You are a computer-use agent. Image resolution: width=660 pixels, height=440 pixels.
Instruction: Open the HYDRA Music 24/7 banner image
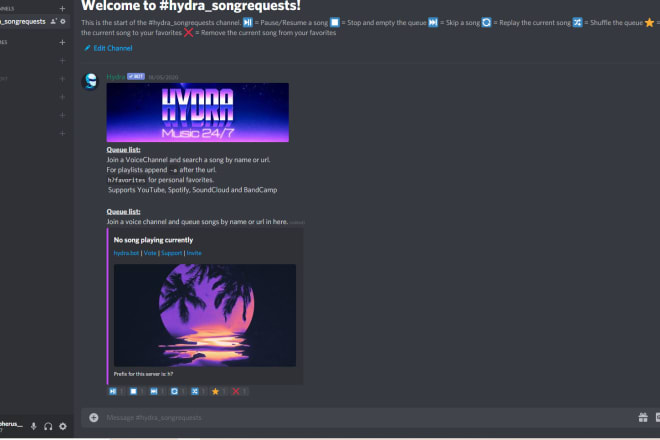pos(198,112)
